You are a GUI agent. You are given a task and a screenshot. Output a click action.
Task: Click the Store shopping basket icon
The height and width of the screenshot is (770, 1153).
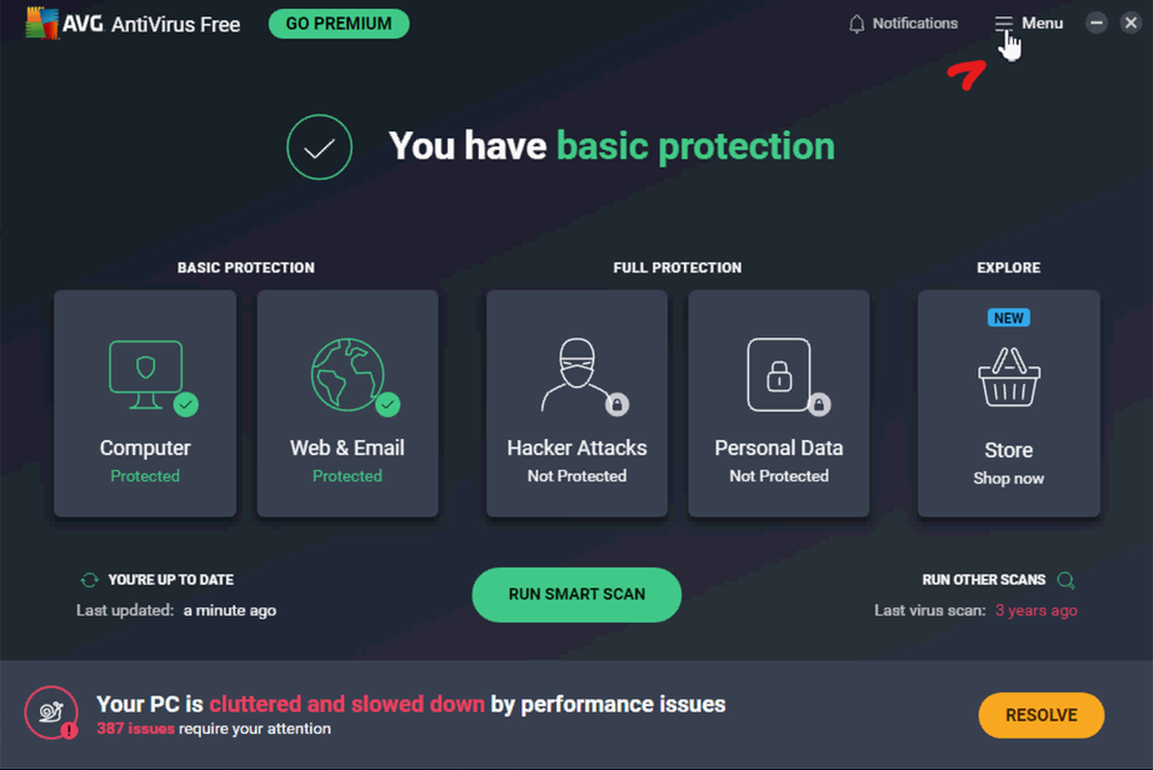(1008, 378)
